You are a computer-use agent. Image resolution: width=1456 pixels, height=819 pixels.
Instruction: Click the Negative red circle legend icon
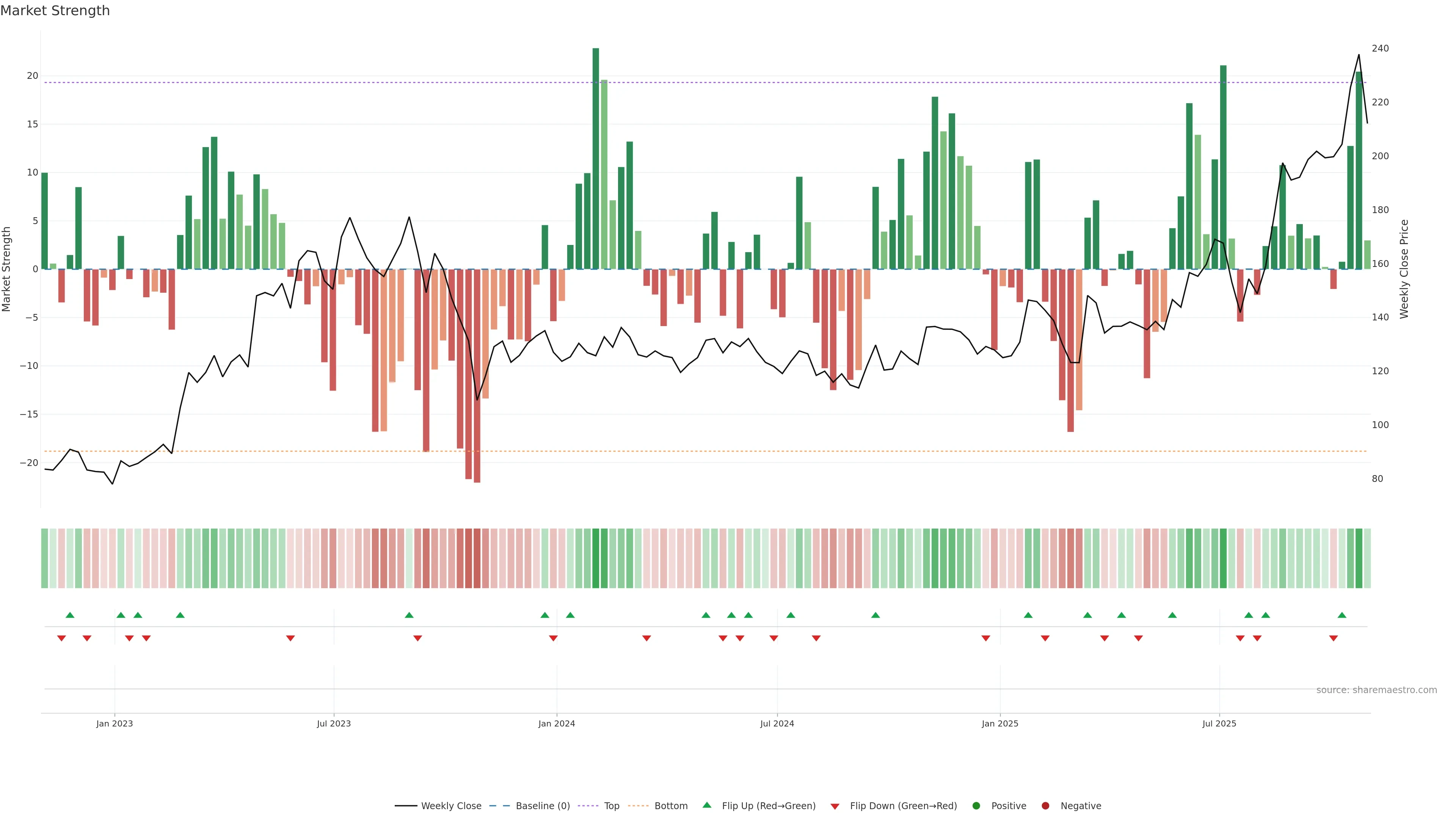click(x=1045, y=806)
